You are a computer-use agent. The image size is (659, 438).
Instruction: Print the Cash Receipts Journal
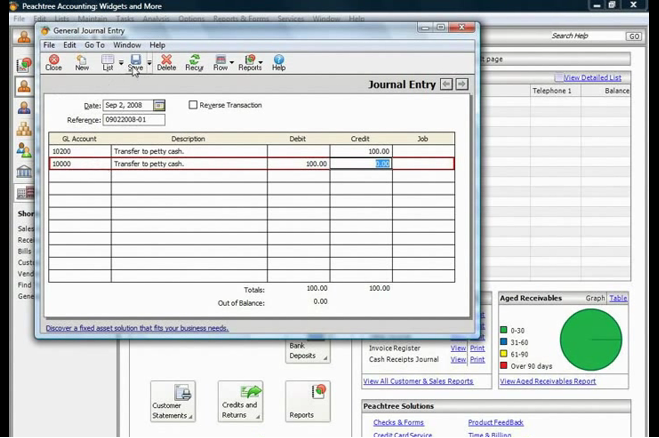pyautogui.click(x=477, y=359)
